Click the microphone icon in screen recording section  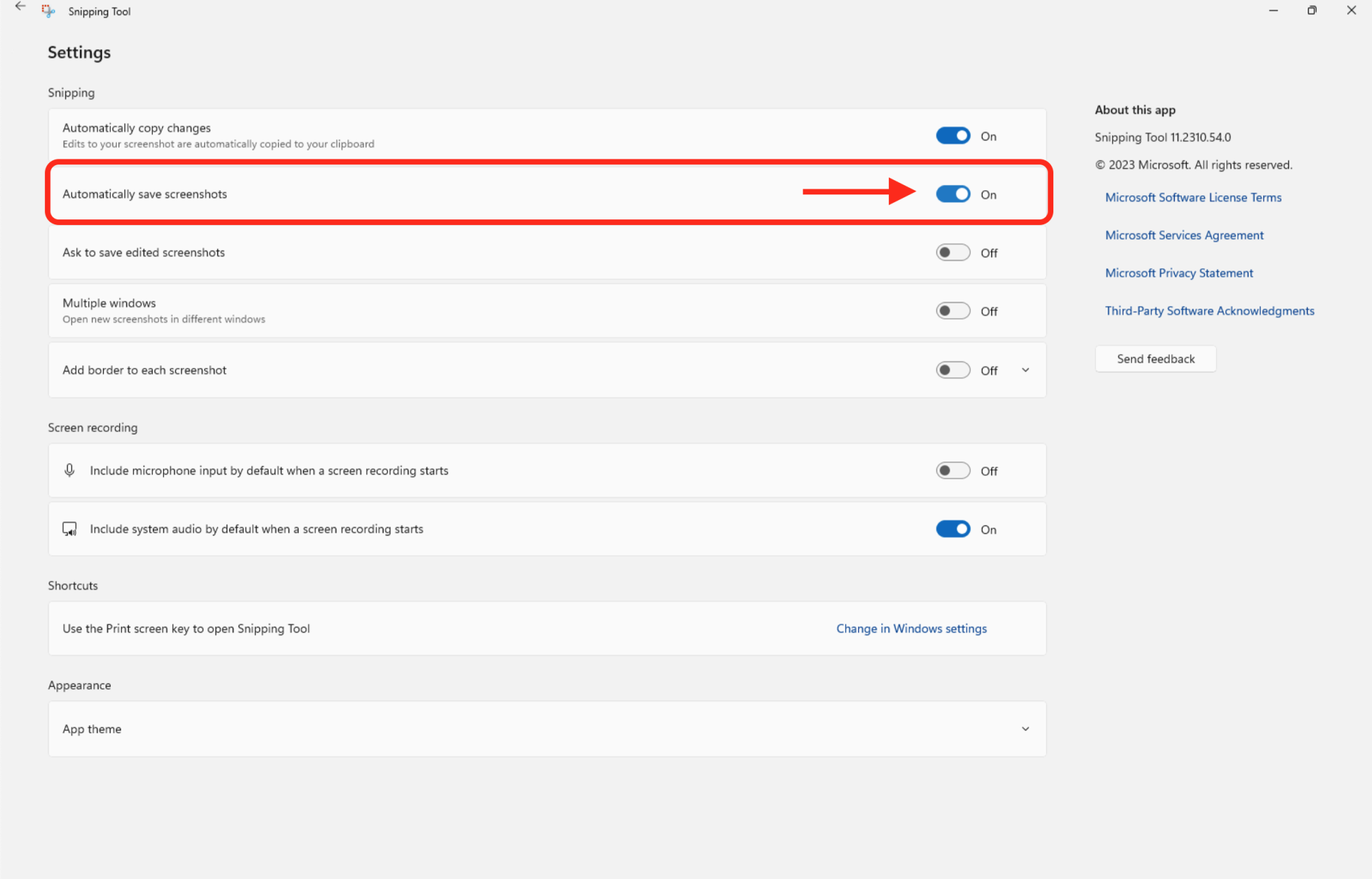coord(69,470)
